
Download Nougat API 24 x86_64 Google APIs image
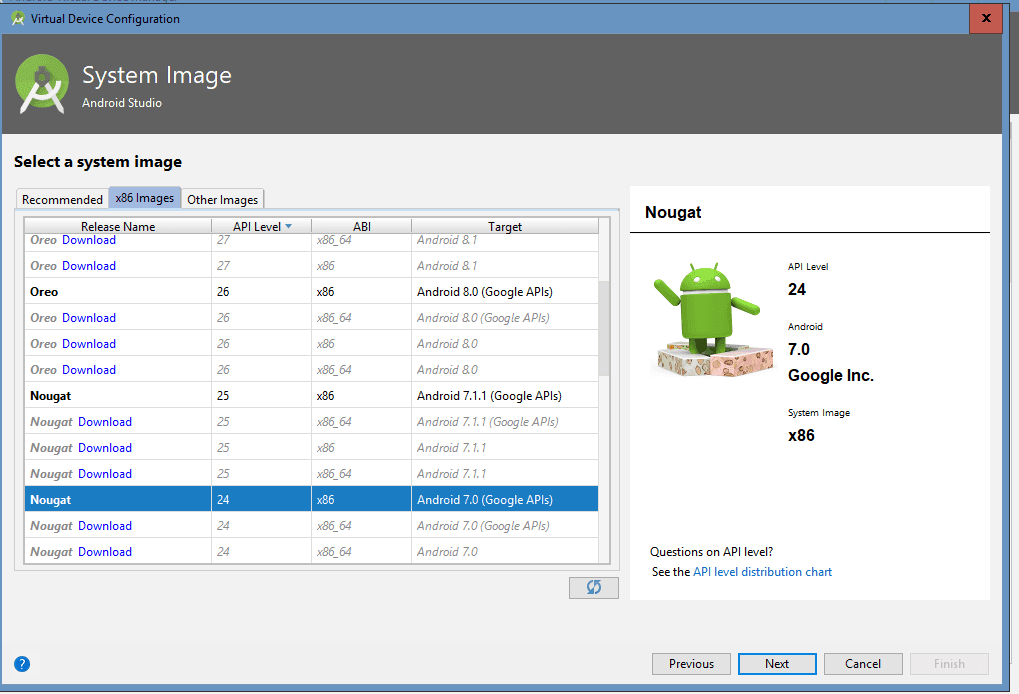pyautogui.click(x=105, y=526)
